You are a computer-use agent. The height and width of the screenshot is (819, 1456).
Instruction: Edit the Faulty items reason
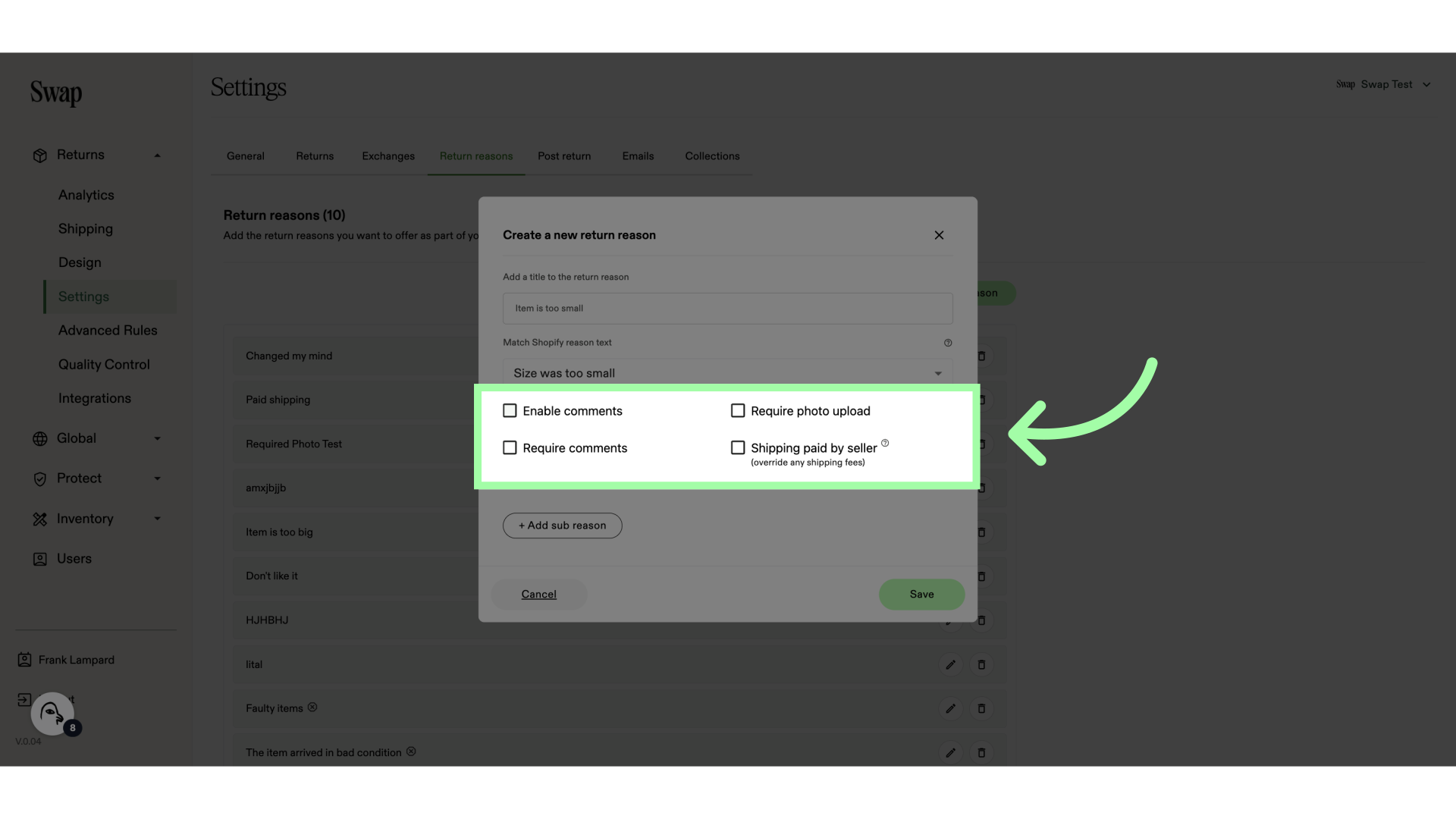click(x=950, y=708)
